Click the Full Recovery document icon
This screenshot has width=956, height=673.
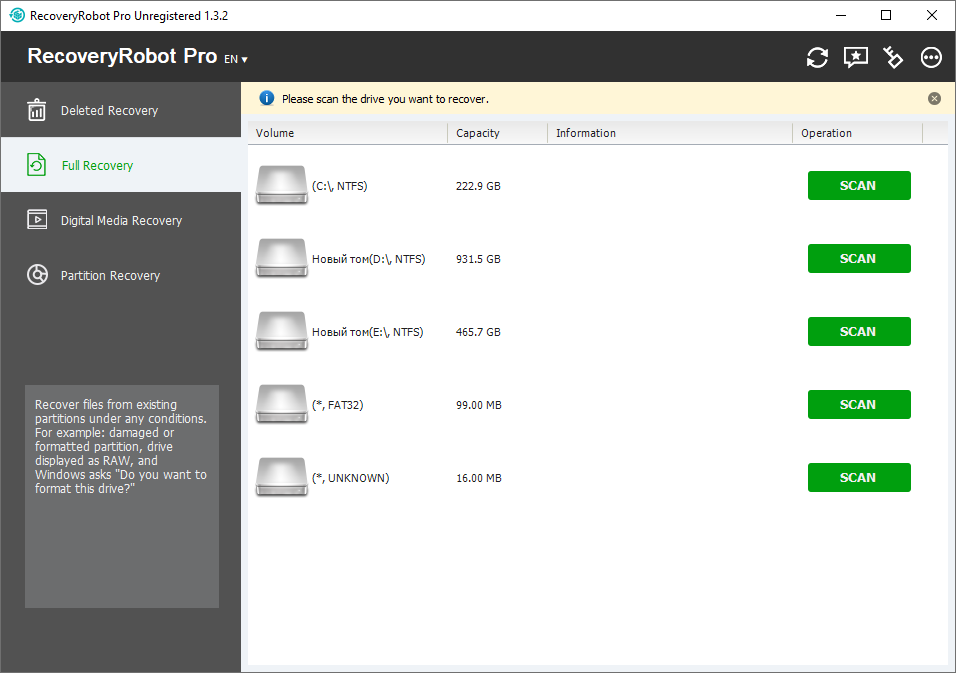click(x=37, y=165)
